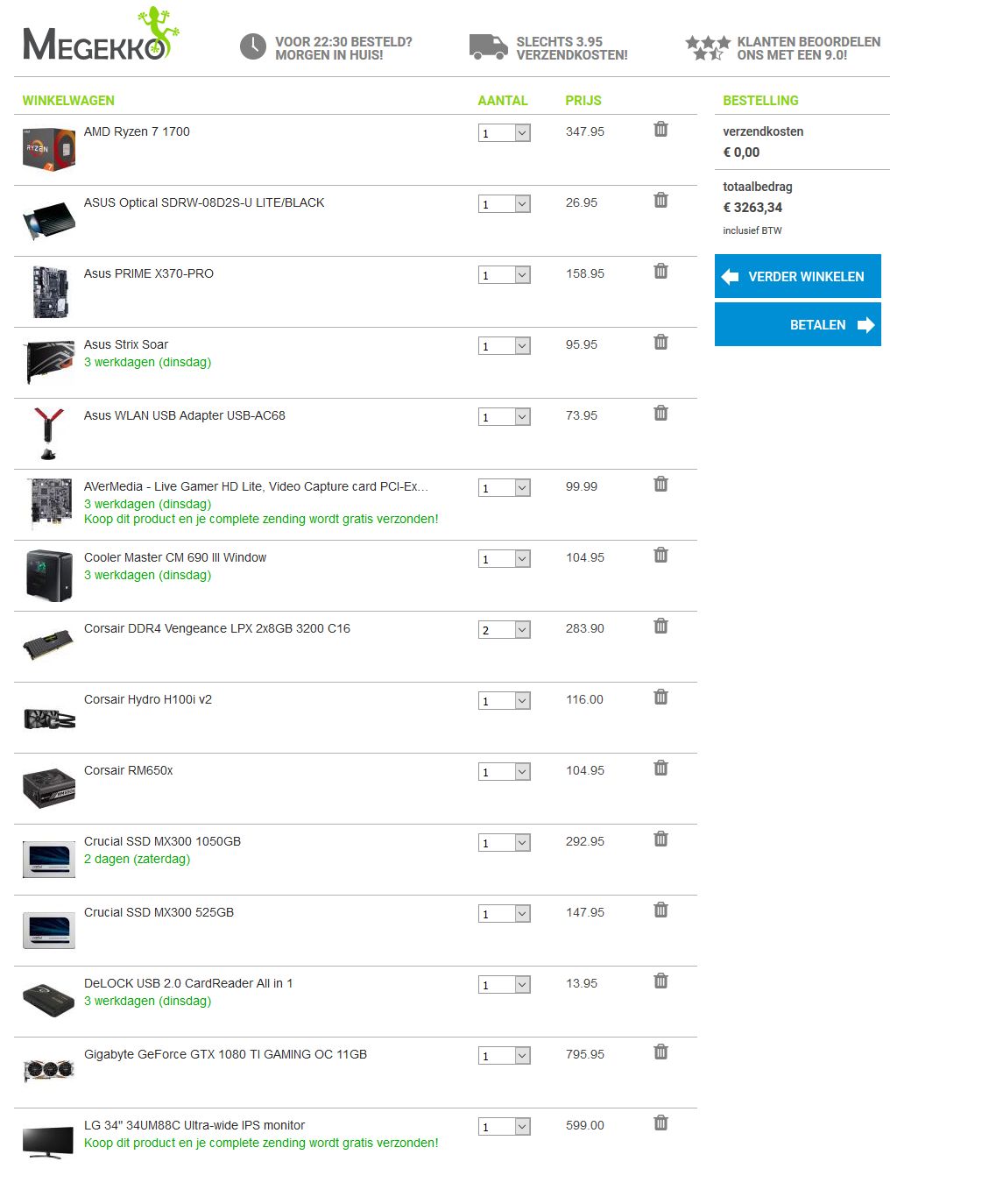Click the Crucial SSD MX300 1050GB thumbnail
Image resolution: width=989 pixels, height=1204 pixels.
pyautogui.click(x=49, y=859)
